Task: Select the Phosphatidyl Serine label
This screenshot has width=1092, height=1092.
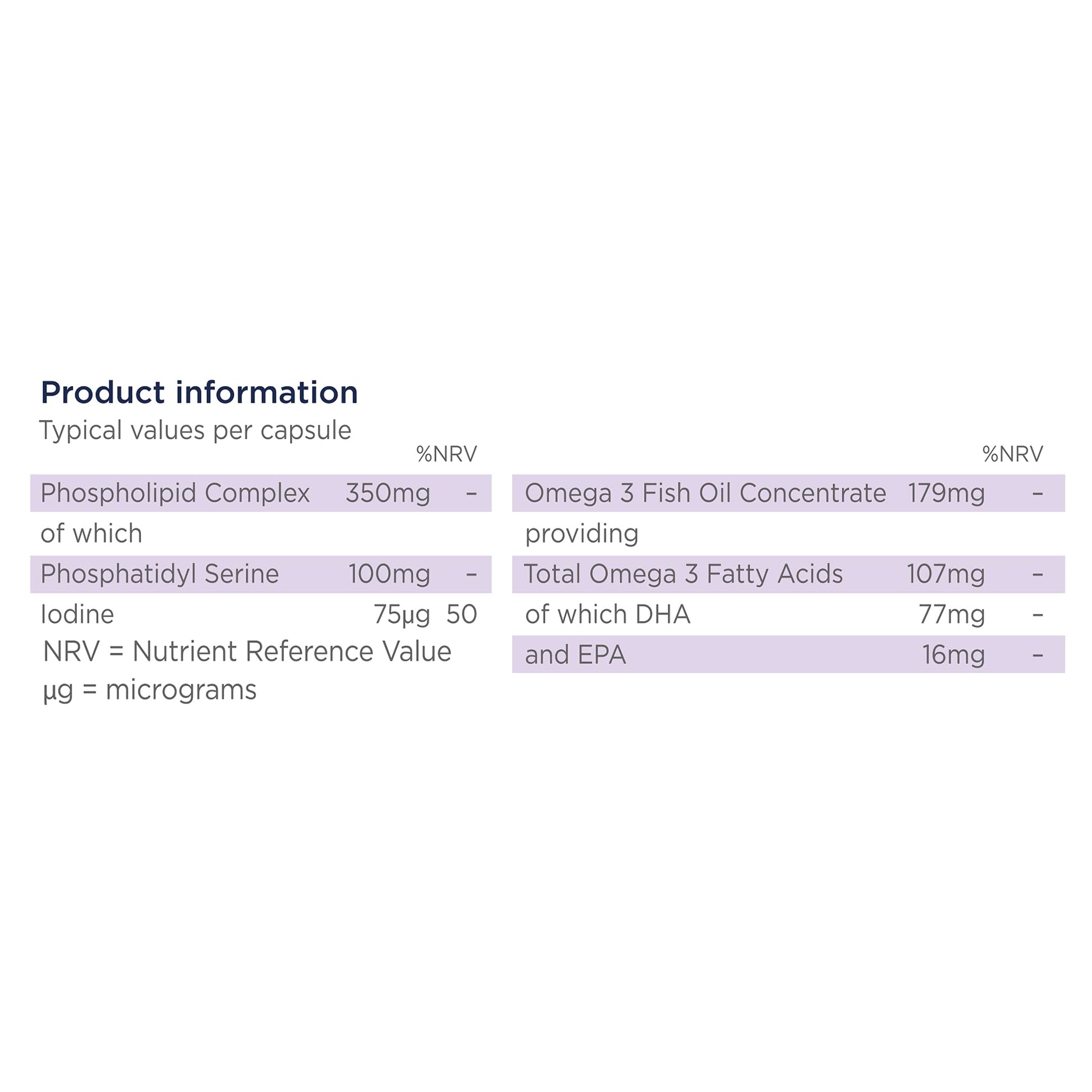Action: pos(159,573)
